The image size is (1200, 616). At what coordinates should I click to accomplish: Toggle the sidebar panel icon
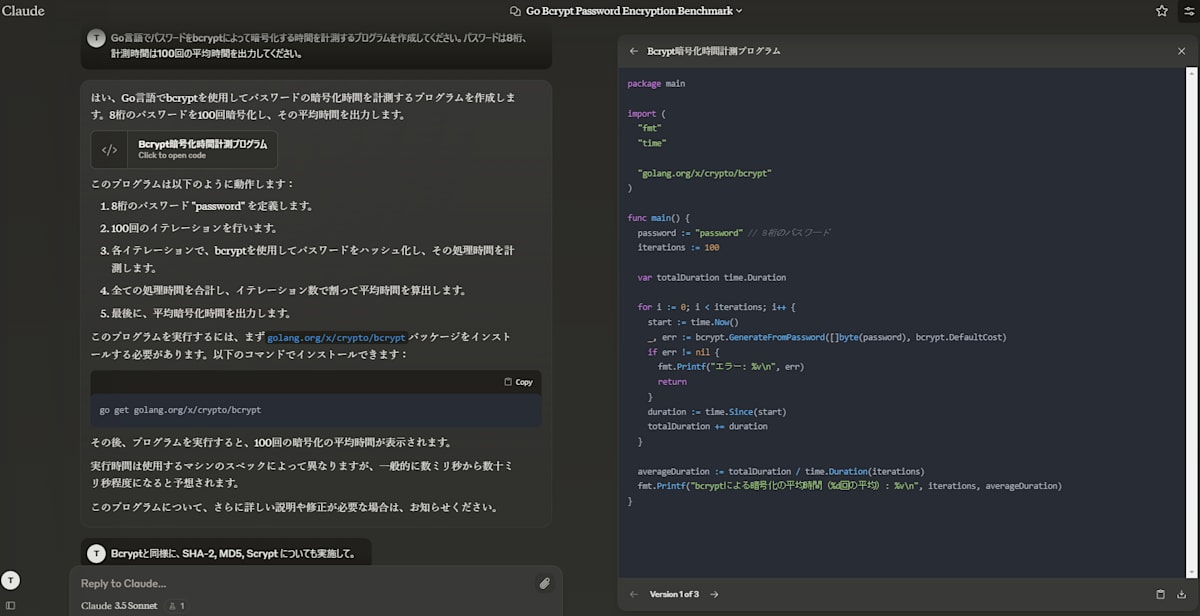point(10,606)
